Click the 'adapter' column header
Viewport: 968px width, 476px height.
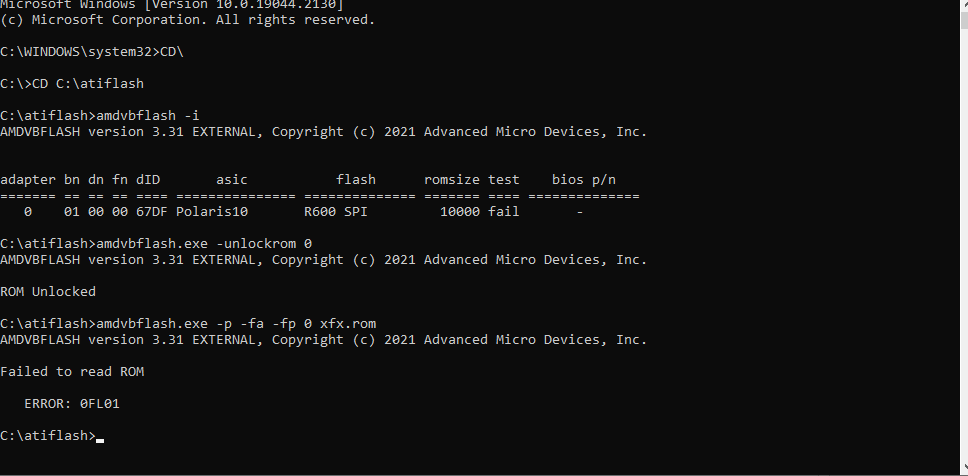pyautogui.click(x=28, y=180)
